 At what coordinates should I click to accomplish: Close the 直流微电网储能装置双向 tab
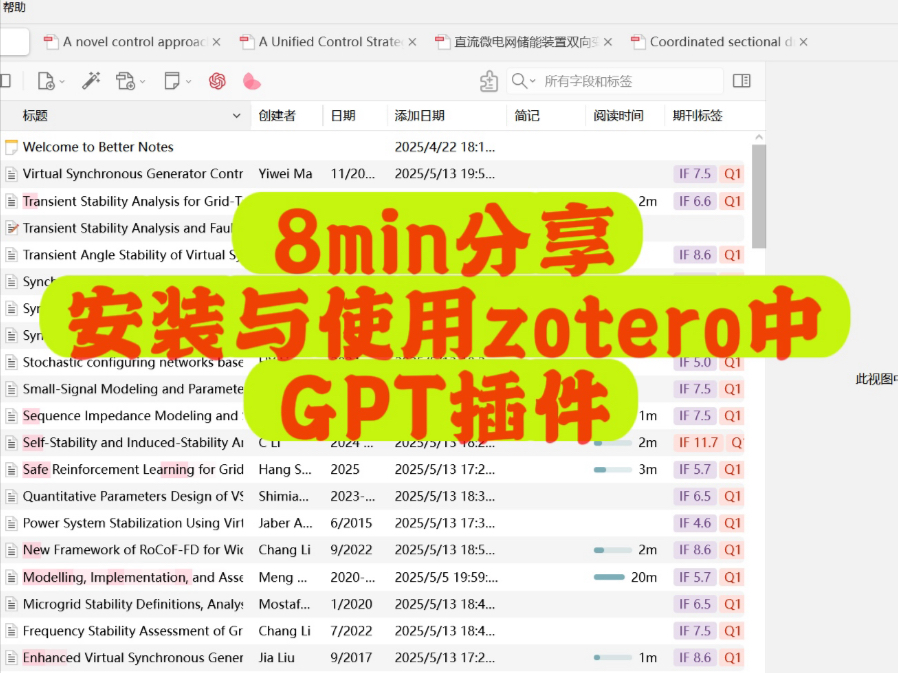608,42
